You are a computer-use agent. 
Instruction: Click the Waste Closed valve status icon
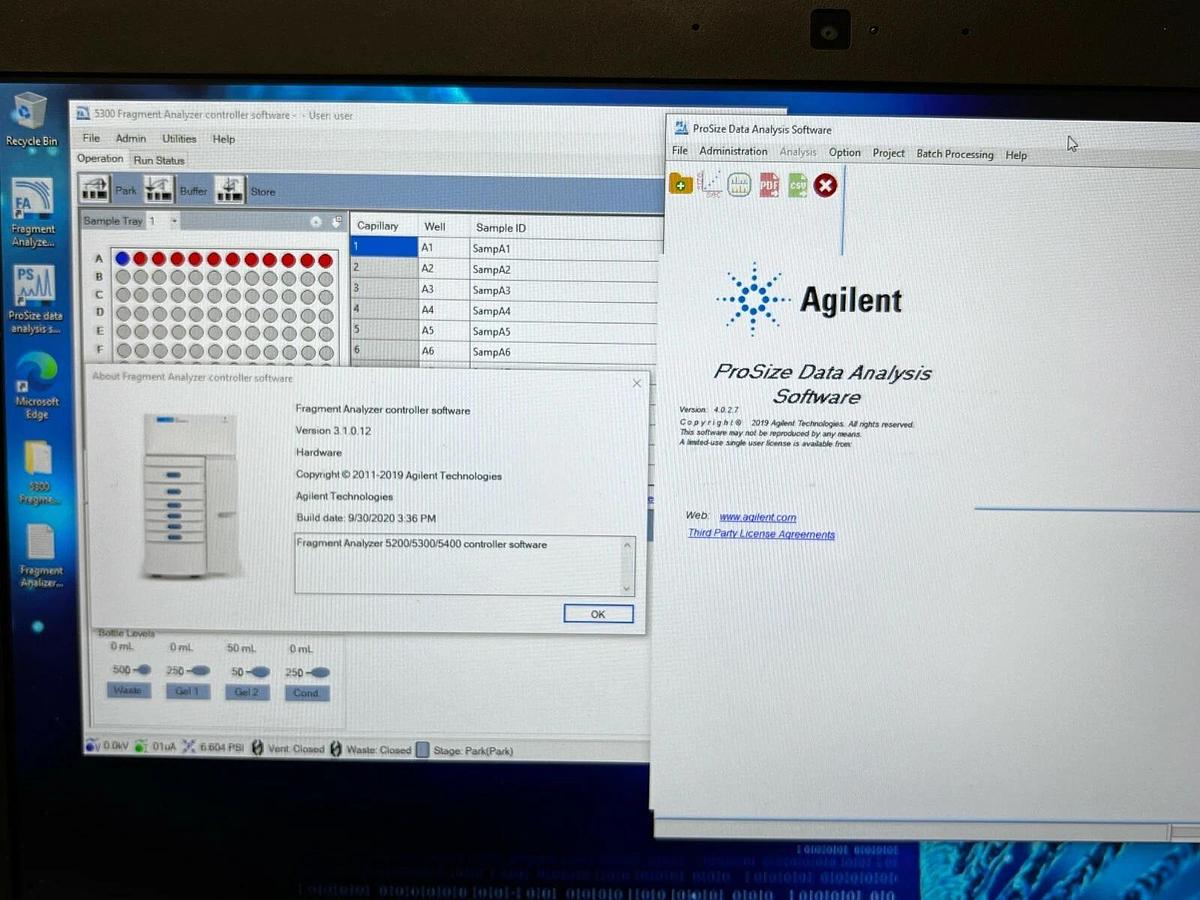pos(336,749)
